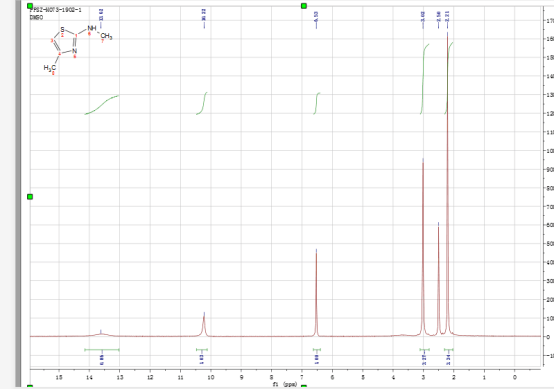Select the wide integral bracket near 13.6 ppm

pyautogui.click(x=102, y=350)
